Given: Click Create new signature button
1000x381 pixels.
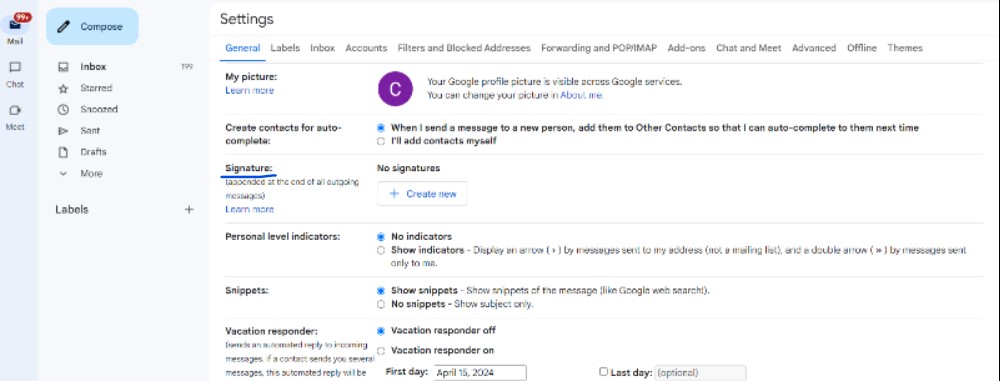Looking at the screenshot, I should coord(422,194).
